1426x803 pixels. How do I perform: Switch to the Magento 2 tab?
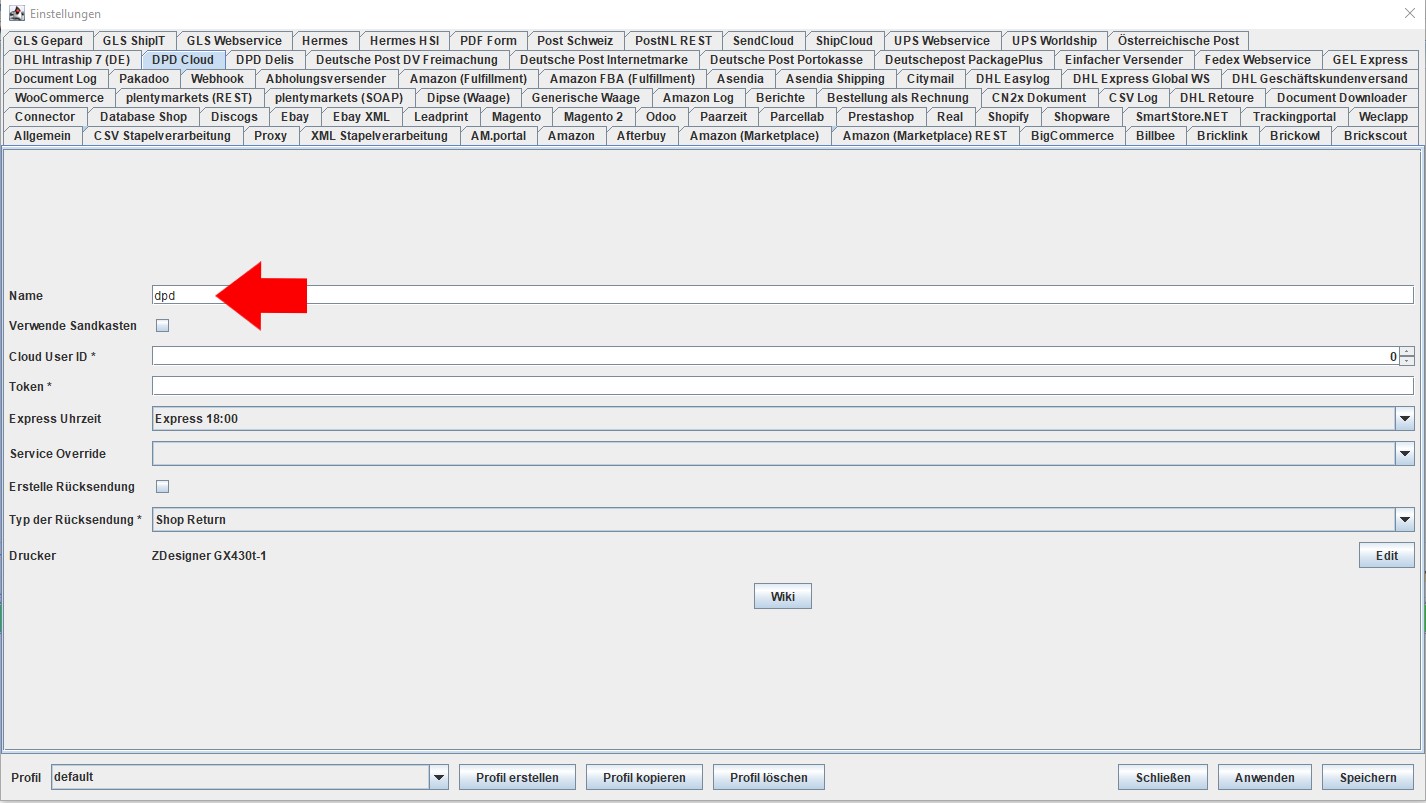pyautogui.click(x=593, y=117)
